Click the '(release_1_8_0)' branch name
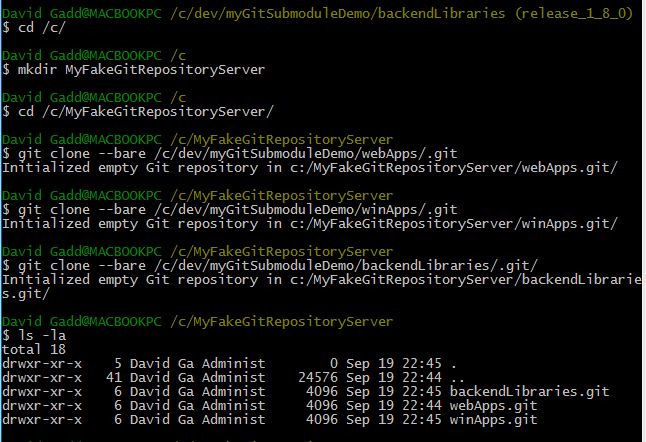This screenshot has width=646, height=442. tap(573, 14)
